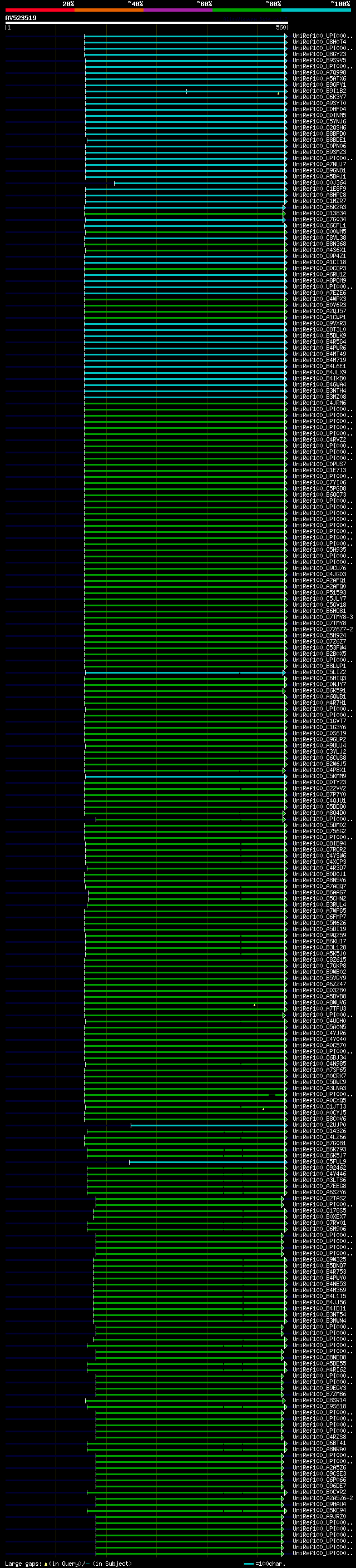Click the UniRef100_B8LWP1 label
Viewport: 356px width, 1568px height.
pos(319,666)
